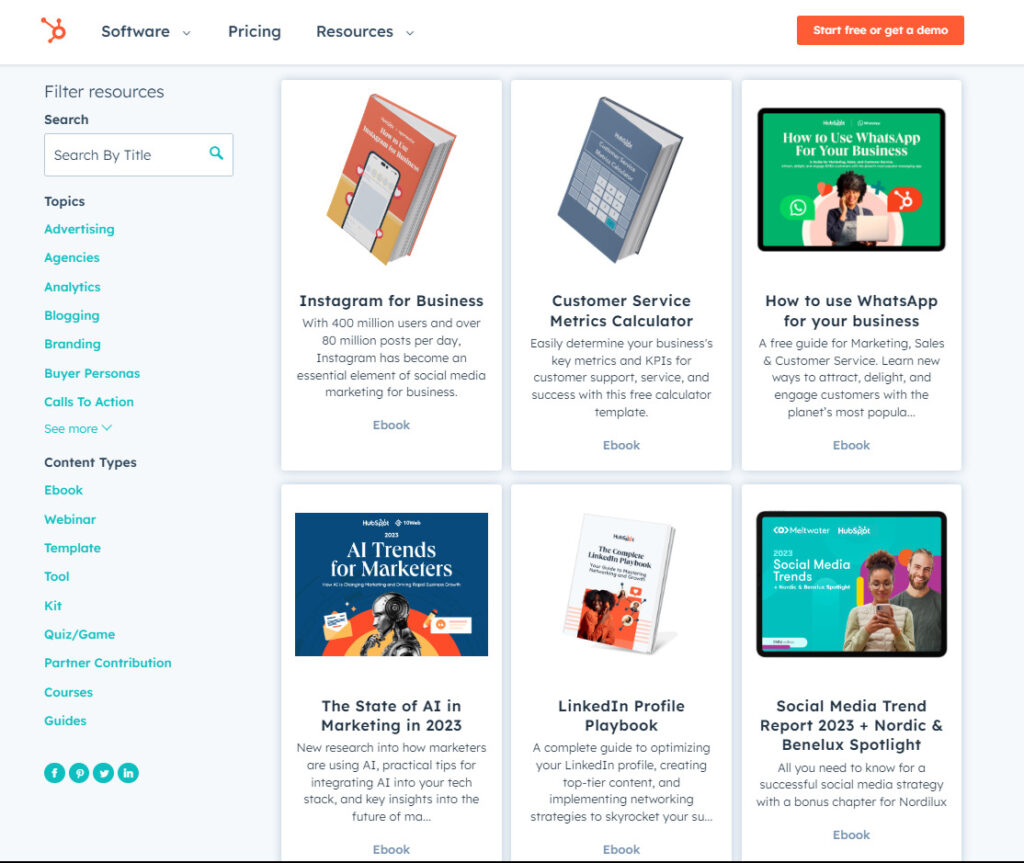
Task: Click the Content Types heading
Action: click(x=90, y=463)
